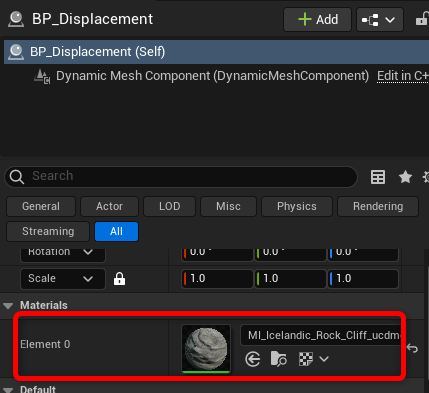Use selected asset from Content Browser arrow

(x=252, y=359)
